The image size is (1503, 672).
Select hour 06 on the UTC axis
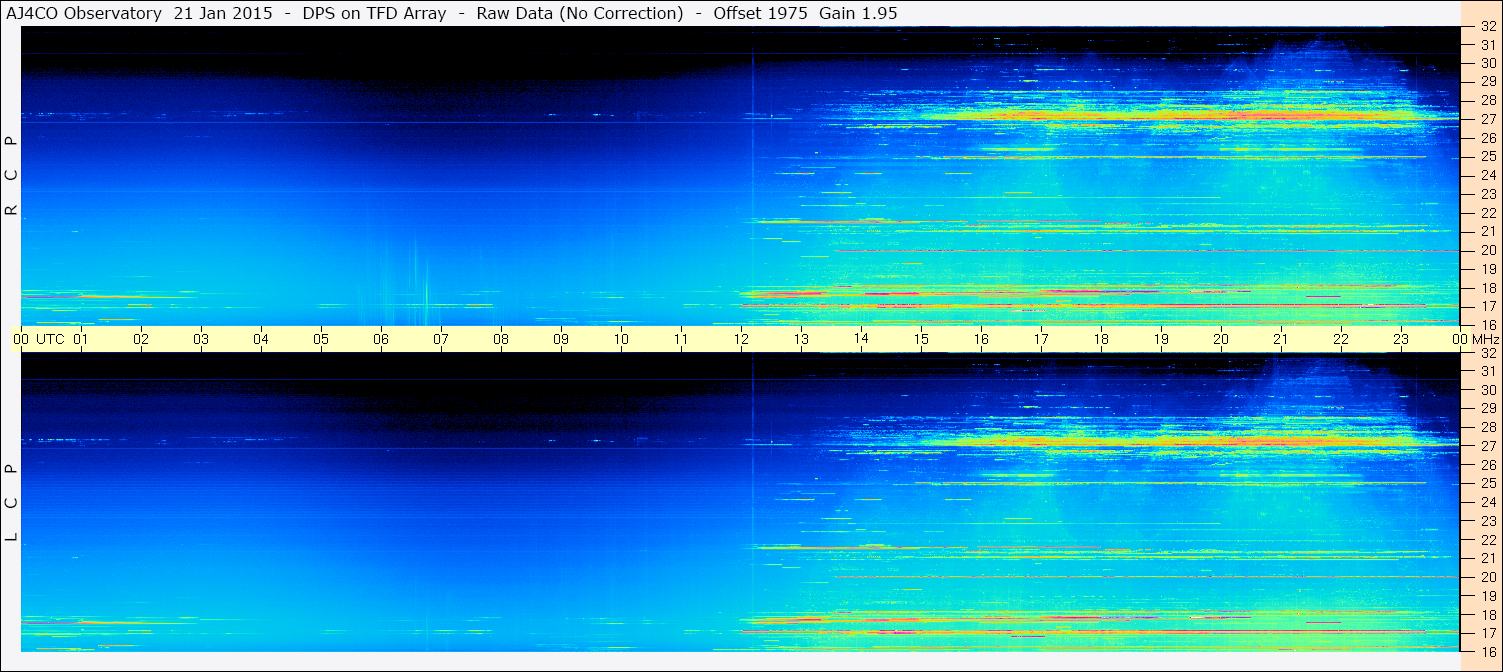click(x=381, y=339)
